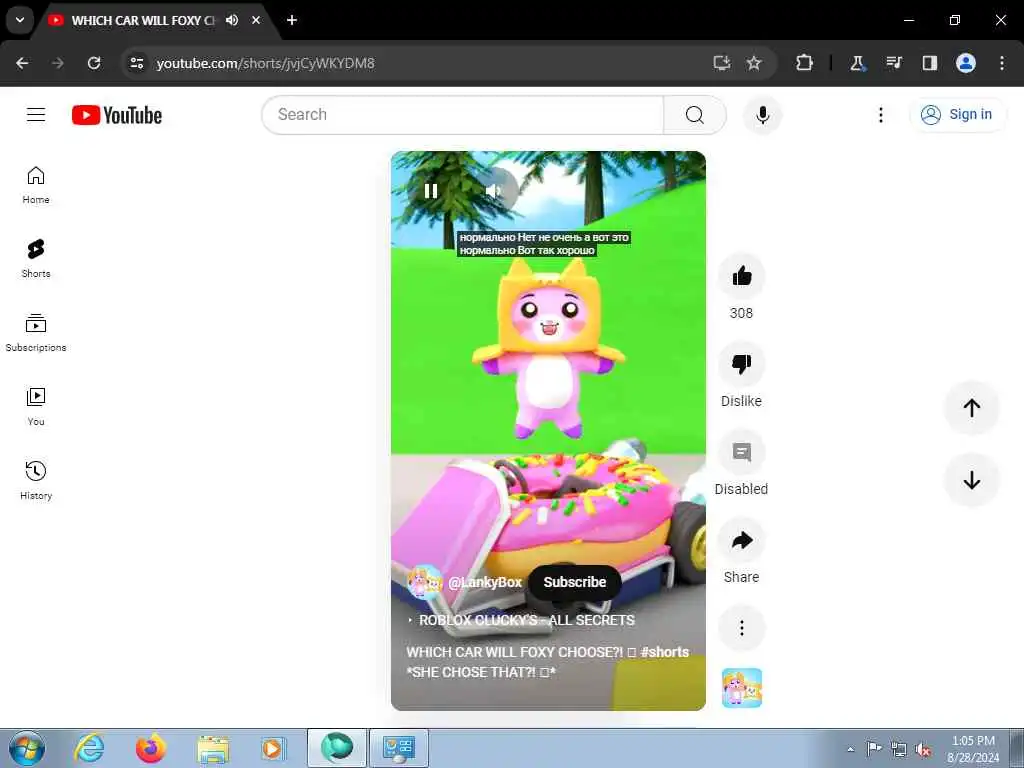
Task: Open the taskbar clock and date
Action: point(973,749)
